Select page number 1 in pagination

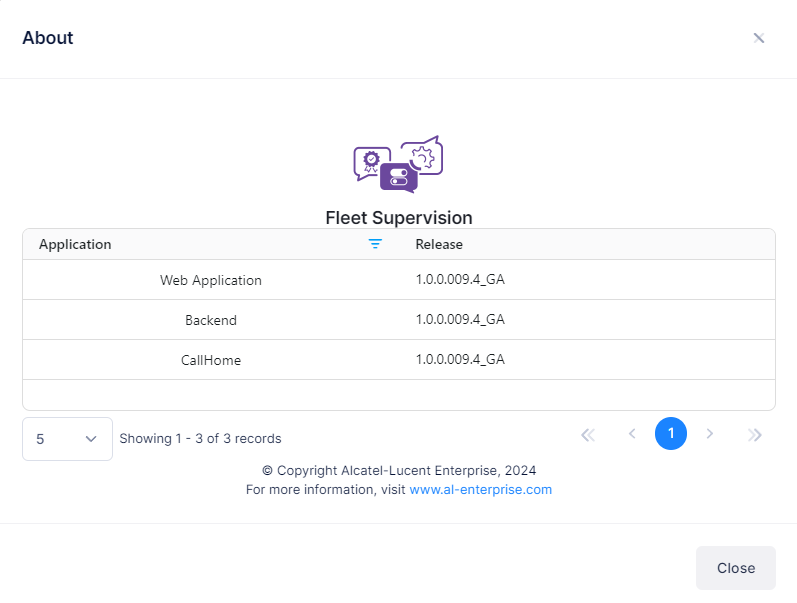671,434
